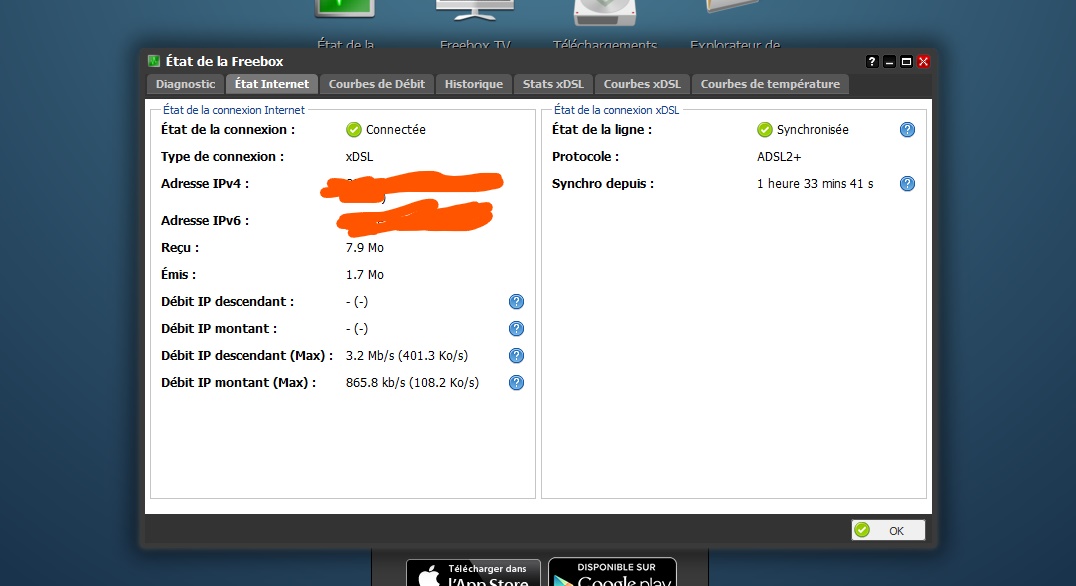The height and width of the screenshot is (586, 1076).
Task: Click the Disponible sur Google Play badge
Action: [613, 572]
